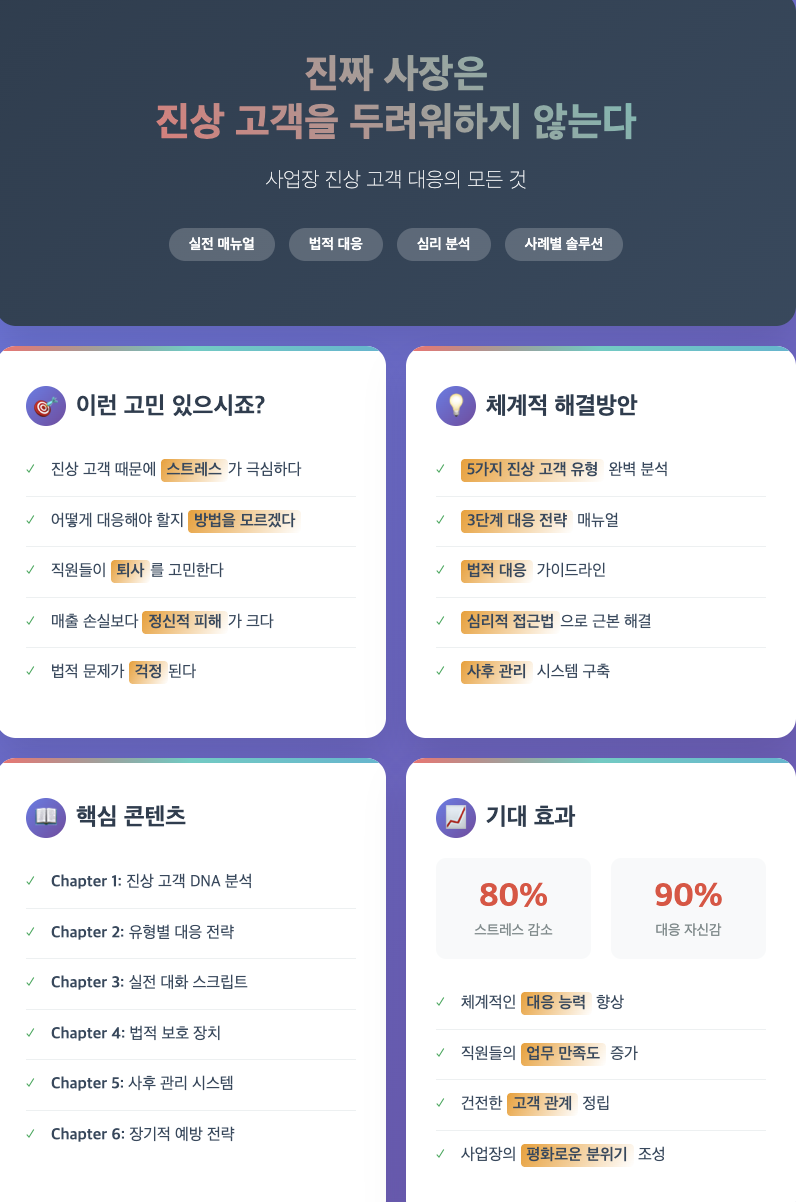Click the 90% 대응 자신감 stat card
796x1202 pixels.
pos(688,908)
